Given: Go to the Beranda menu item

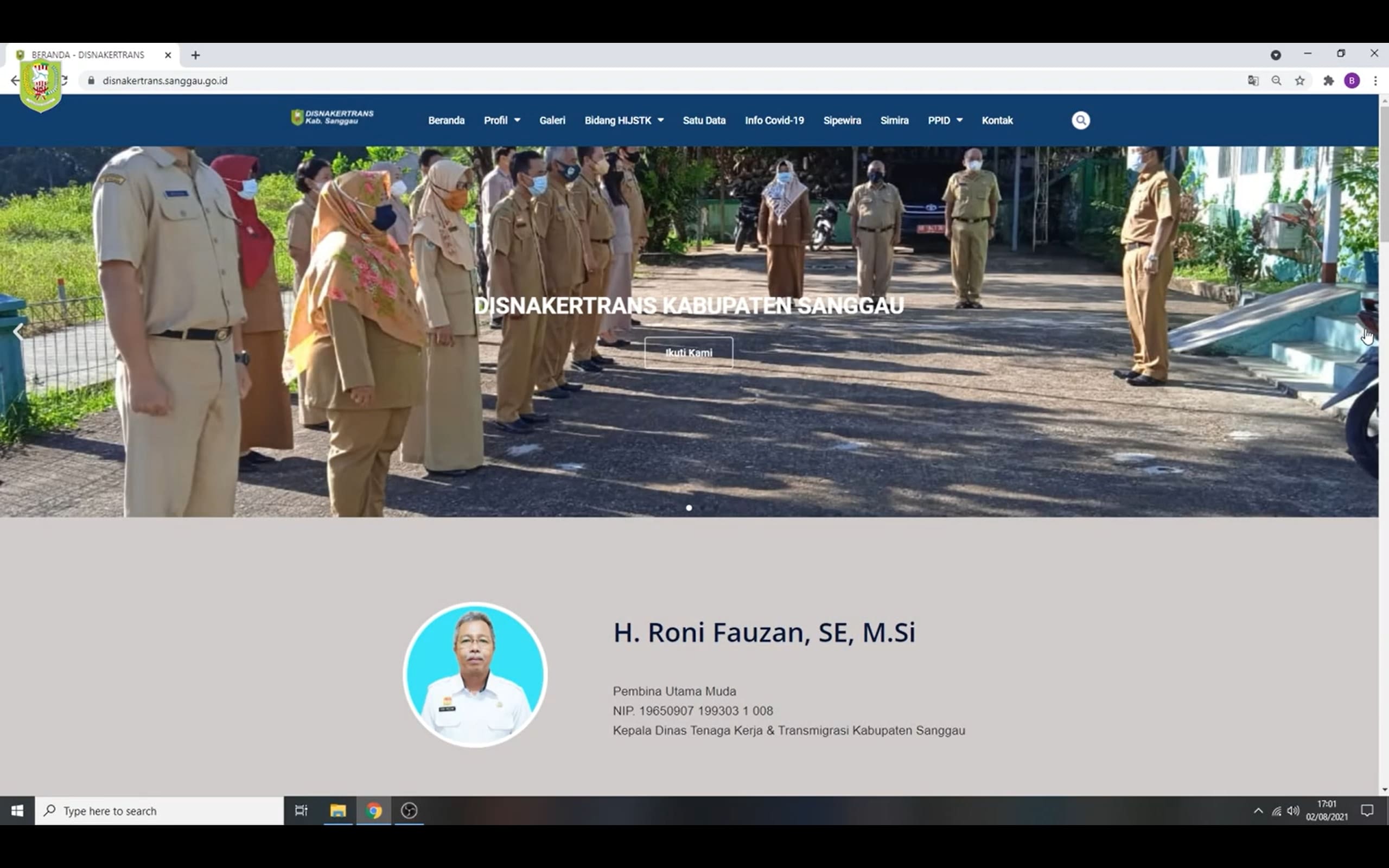Looking at the screenshot, I should 446,120.
